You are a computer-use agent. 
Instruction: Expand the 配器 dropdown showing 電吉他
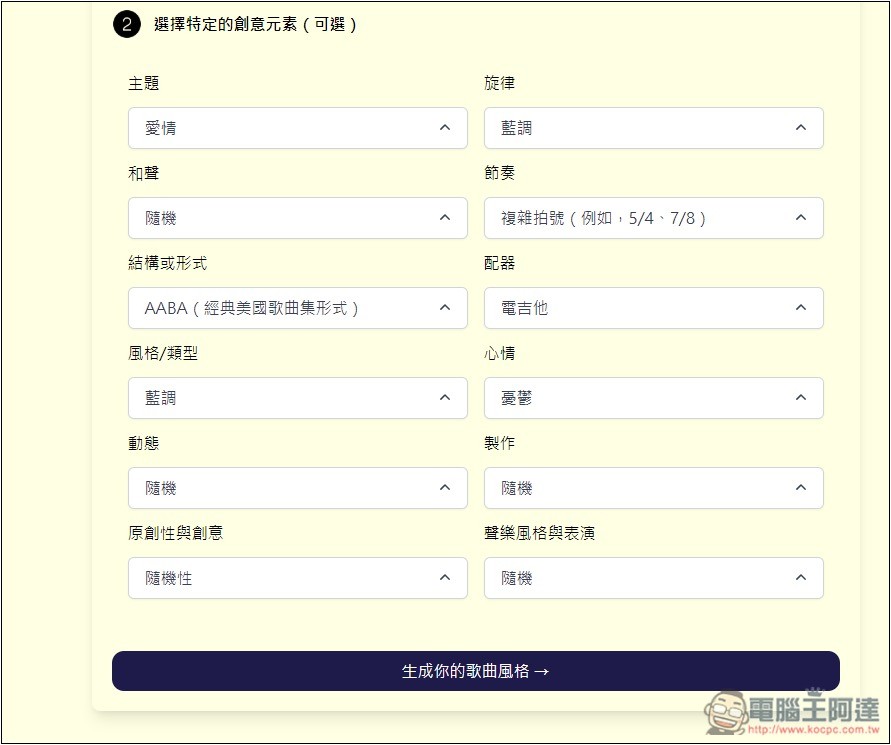(x=653, y=308)
